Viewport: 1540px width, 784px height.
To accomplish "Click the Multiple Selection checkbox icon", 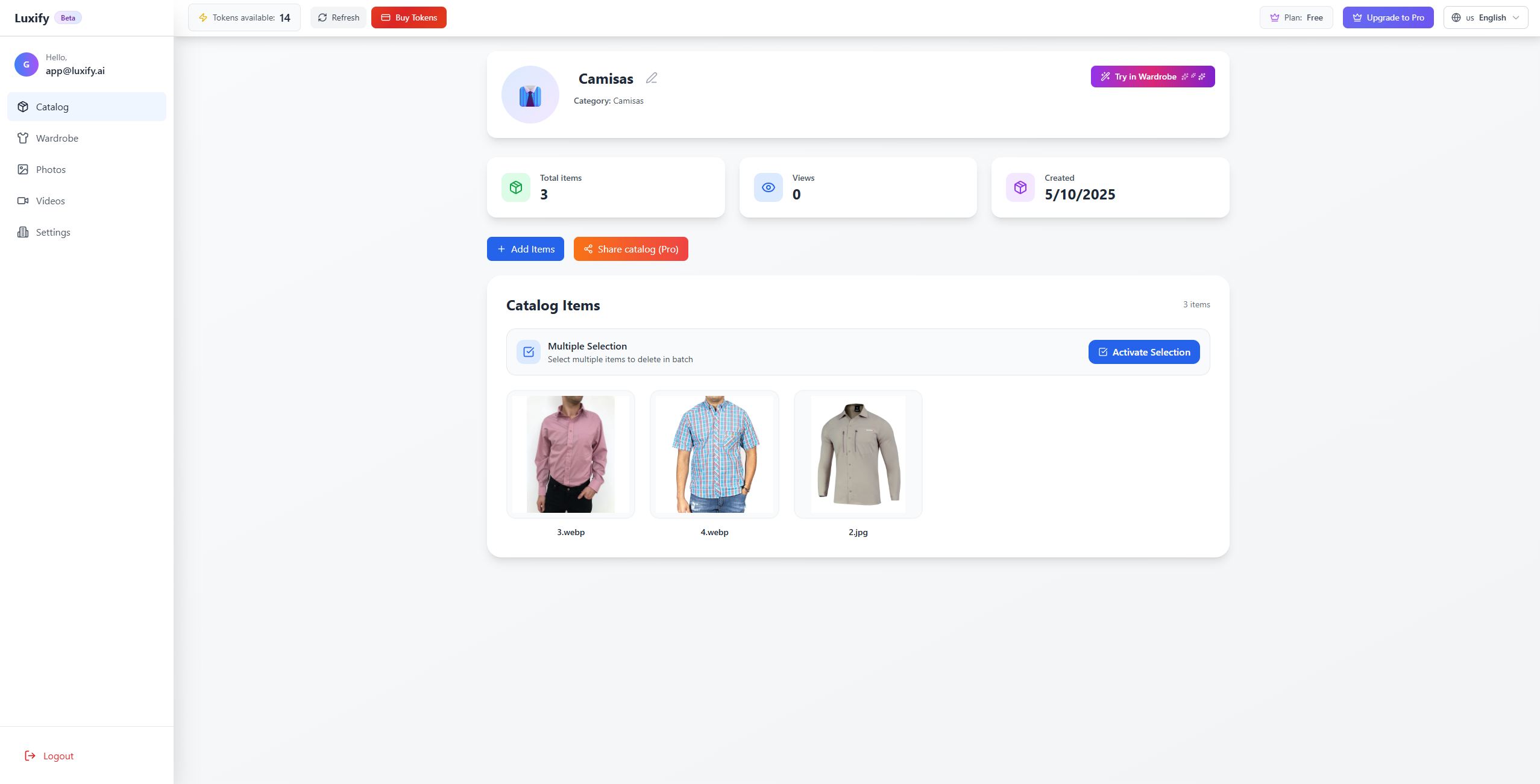I will point(529,352).
